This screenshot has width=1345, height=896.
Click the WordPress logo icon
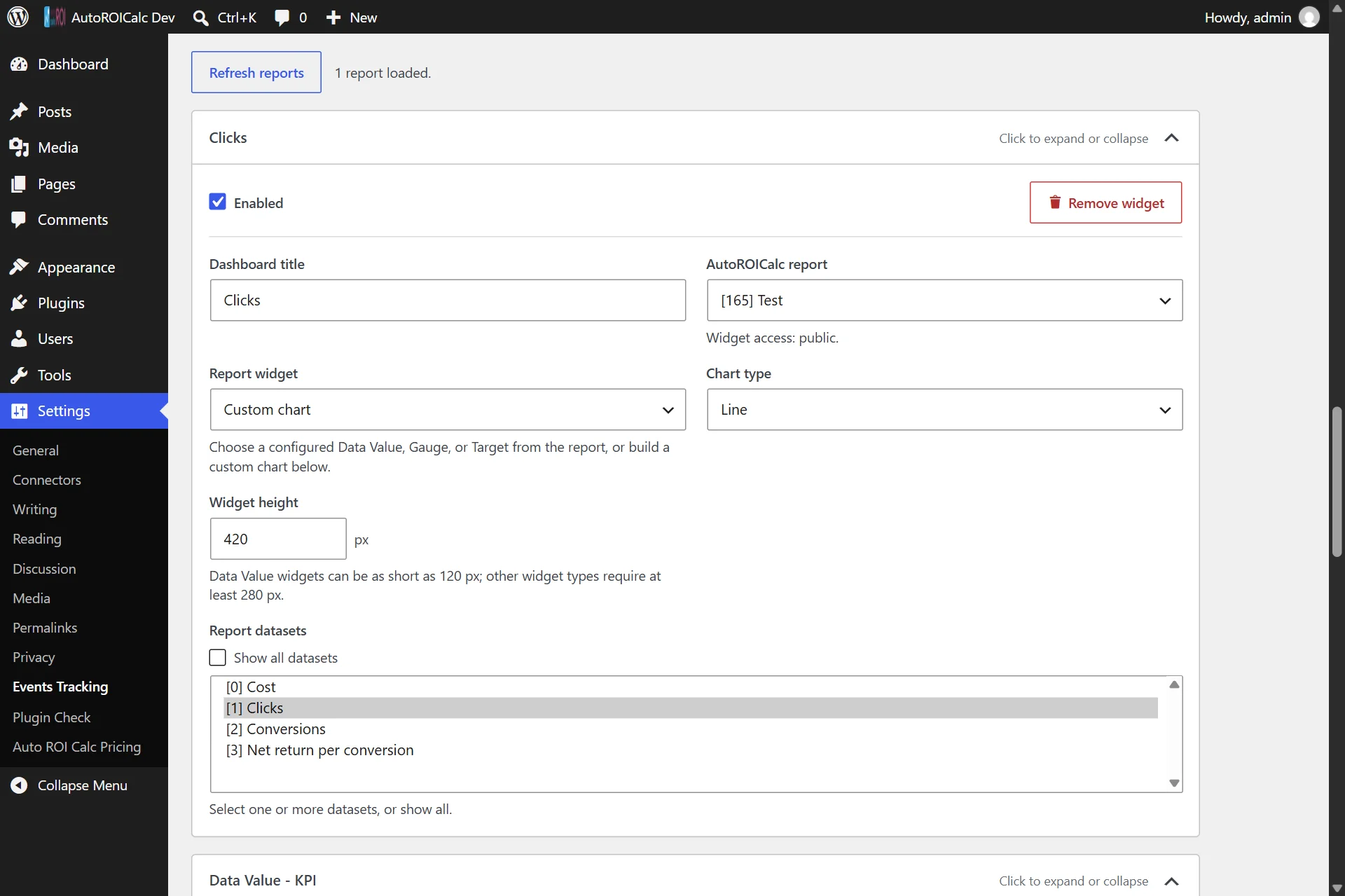point(18,17)
